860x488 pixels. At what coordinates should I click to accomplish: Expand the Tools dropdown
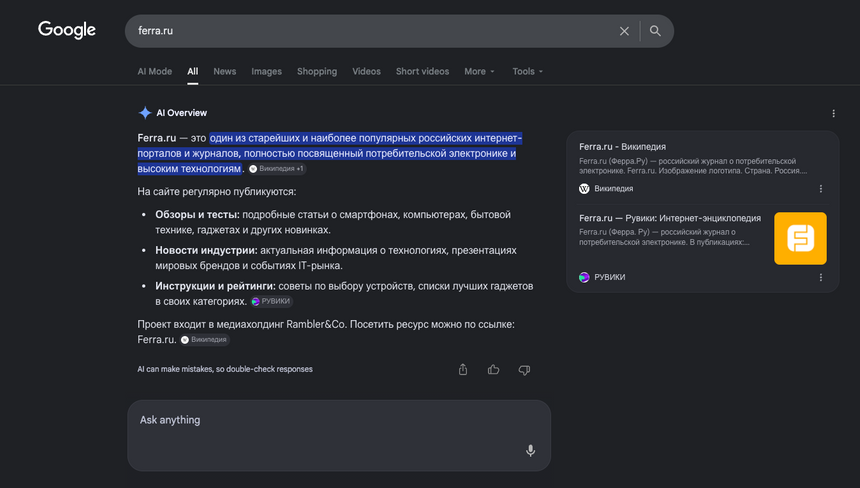[528, 71]
